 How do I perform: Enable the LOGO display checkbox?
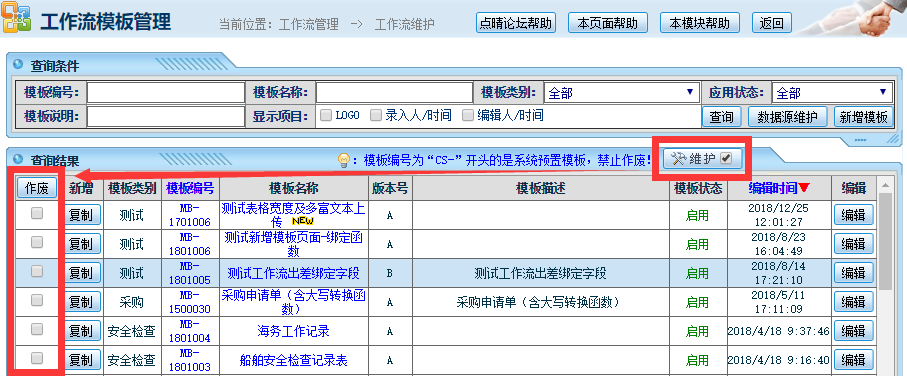326,115
